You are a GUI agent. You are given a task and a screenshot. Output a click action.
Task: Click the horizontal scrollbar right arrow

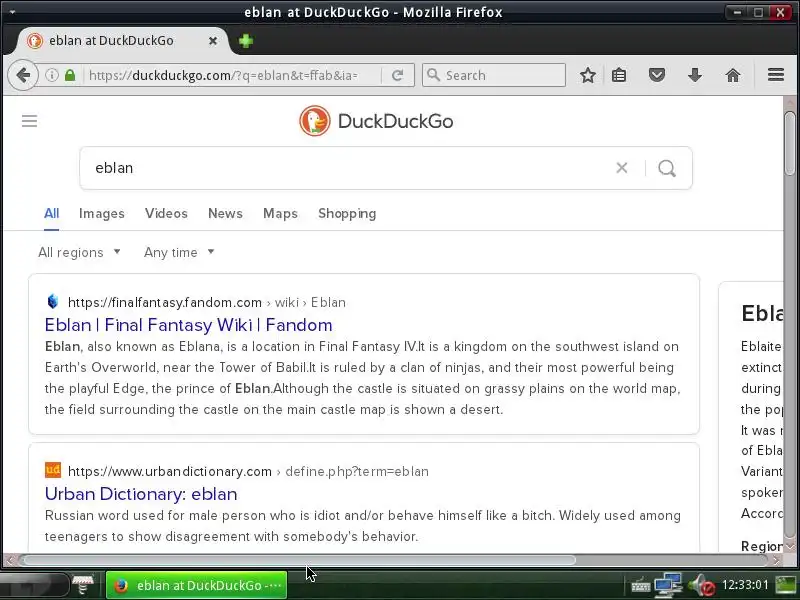click(x=776, y=560)
